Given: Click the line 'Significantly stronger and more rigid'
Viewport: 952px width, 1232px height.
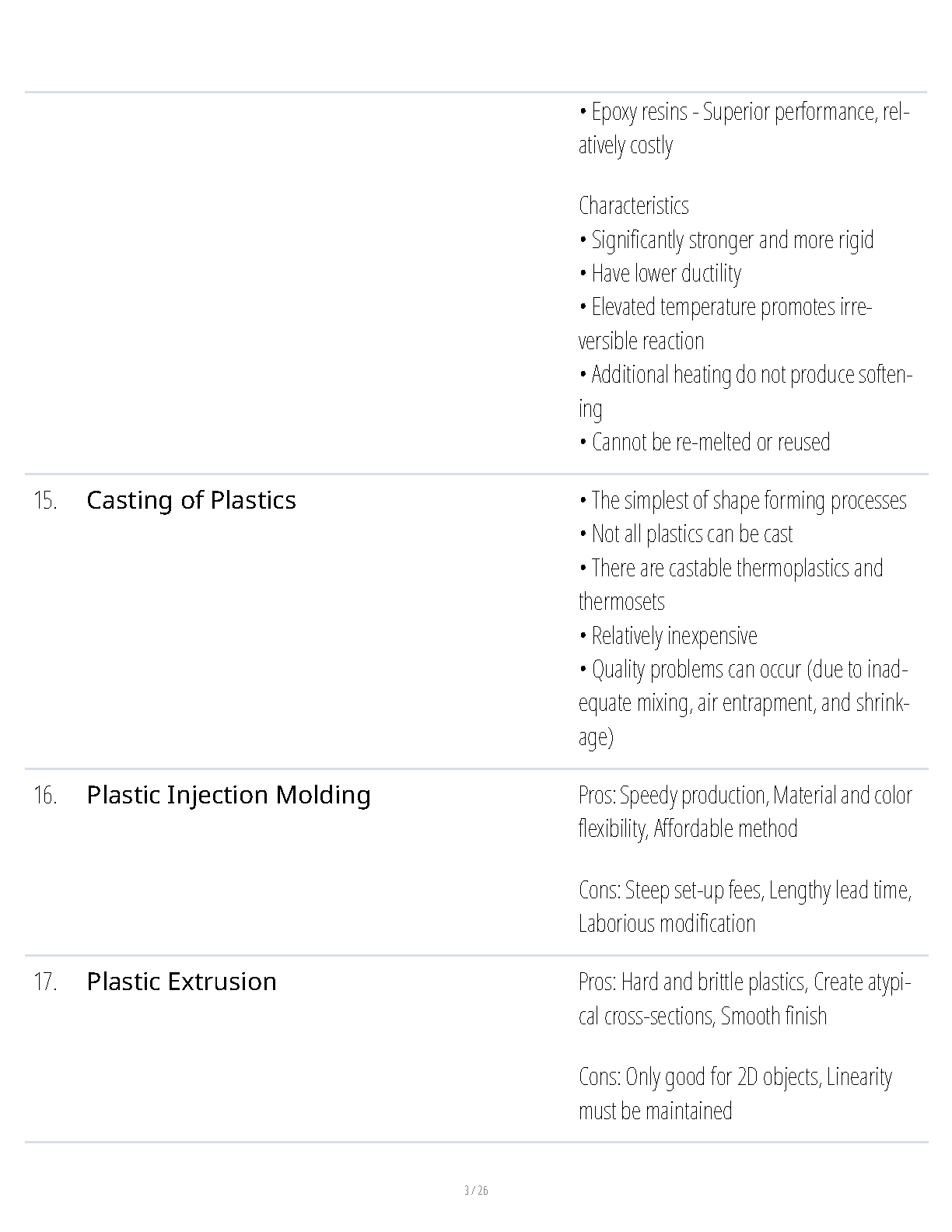Looking at the screenshot, I should [726, 240].
